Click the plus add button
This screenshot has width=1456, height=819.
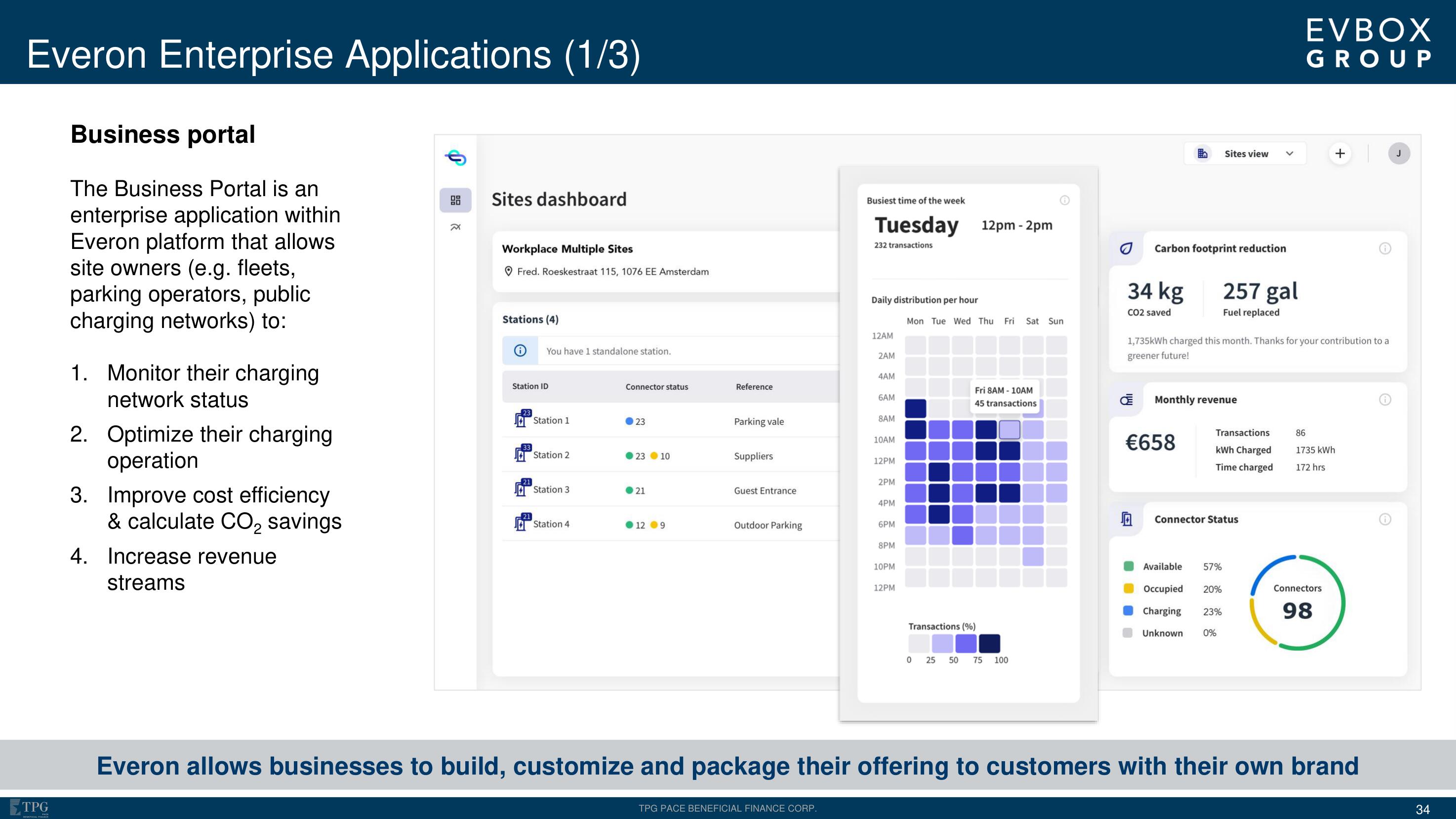pyautogui.click(x=1339, y=153)
